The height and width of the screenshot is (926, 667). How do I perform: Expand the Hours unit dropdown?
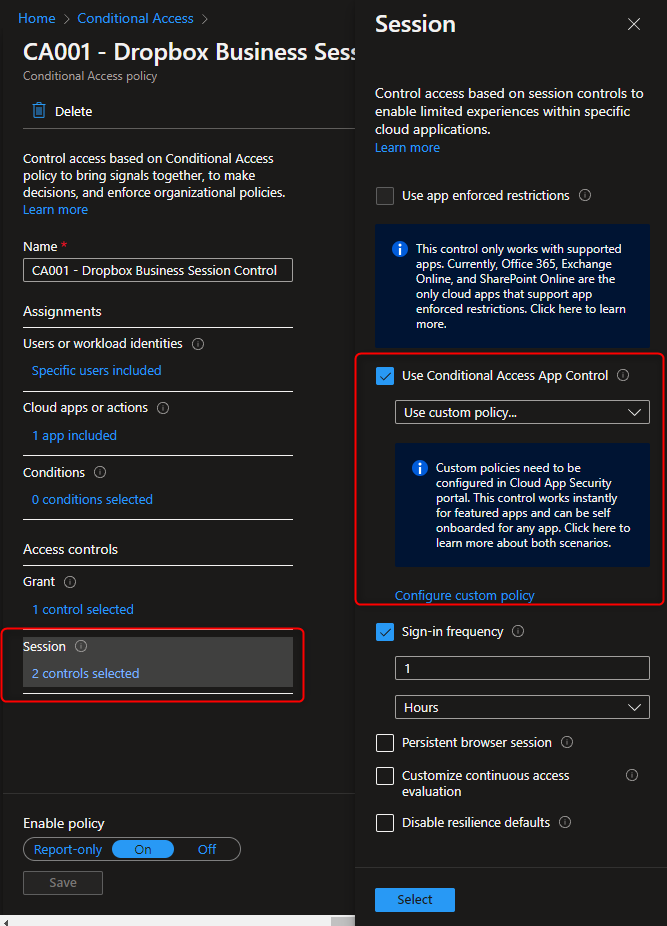[522, 707]
